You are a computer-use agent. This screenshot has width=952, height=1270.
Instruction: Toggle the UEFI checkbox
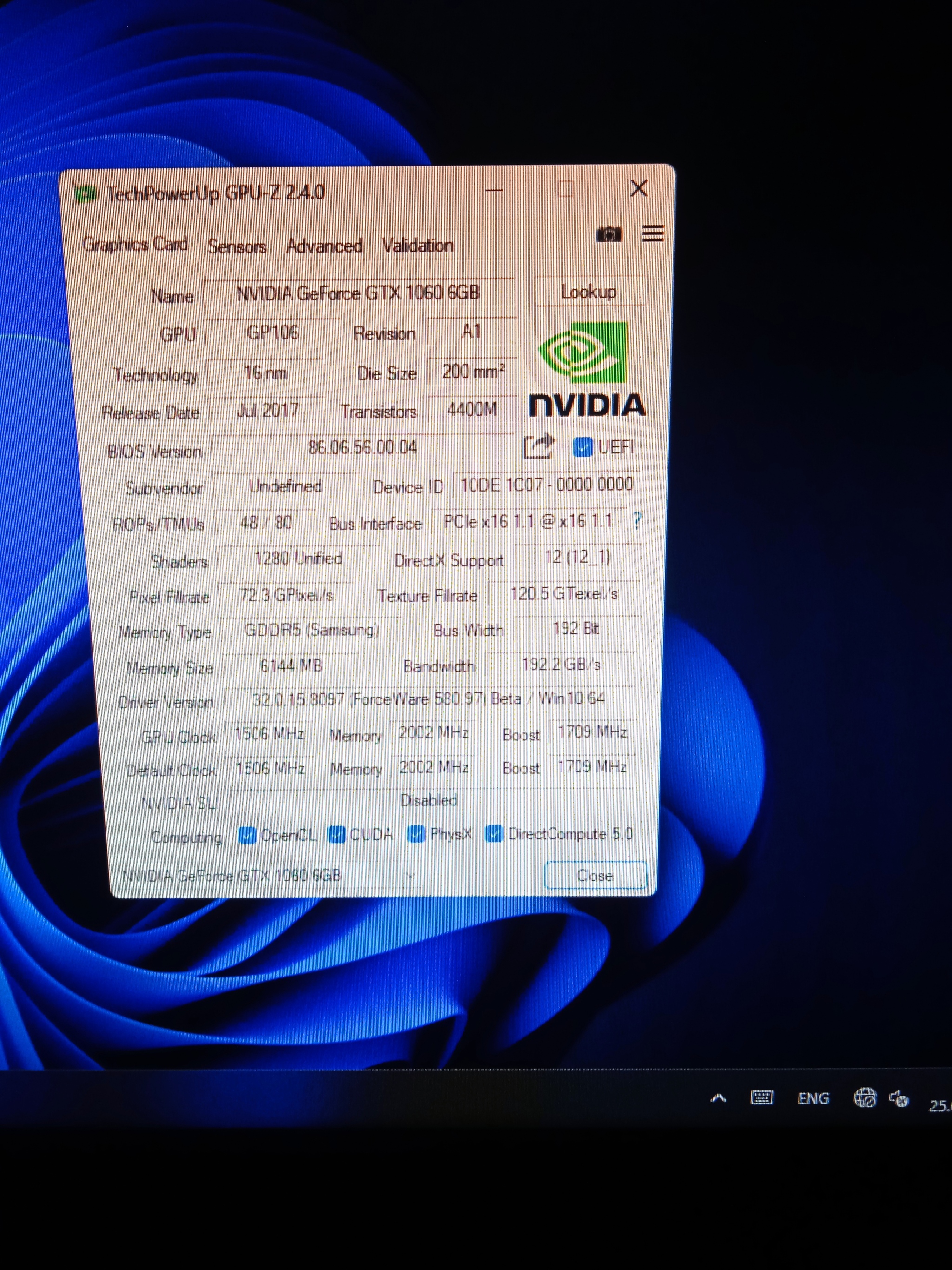(x=582, y=447)
